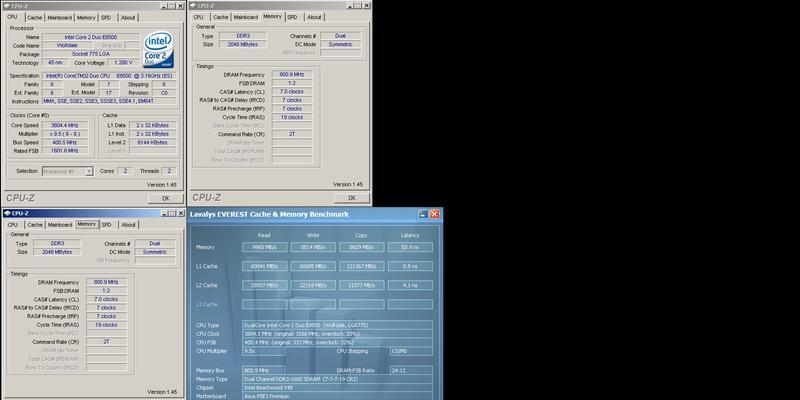The image size is (800, 400).
Task: Click the Everest Memory Latency result box
Action: click(x=410, y=247)
